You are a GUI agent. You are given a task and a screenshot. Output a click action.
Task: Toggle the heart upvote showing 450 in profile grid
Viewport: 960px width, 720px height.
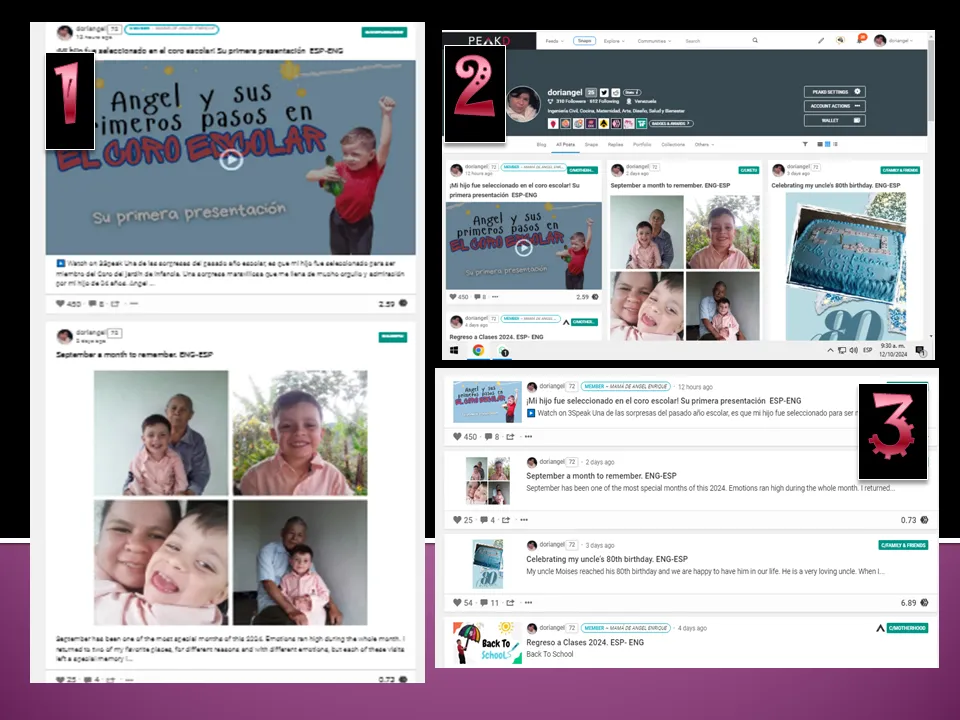tap(453, 297)
